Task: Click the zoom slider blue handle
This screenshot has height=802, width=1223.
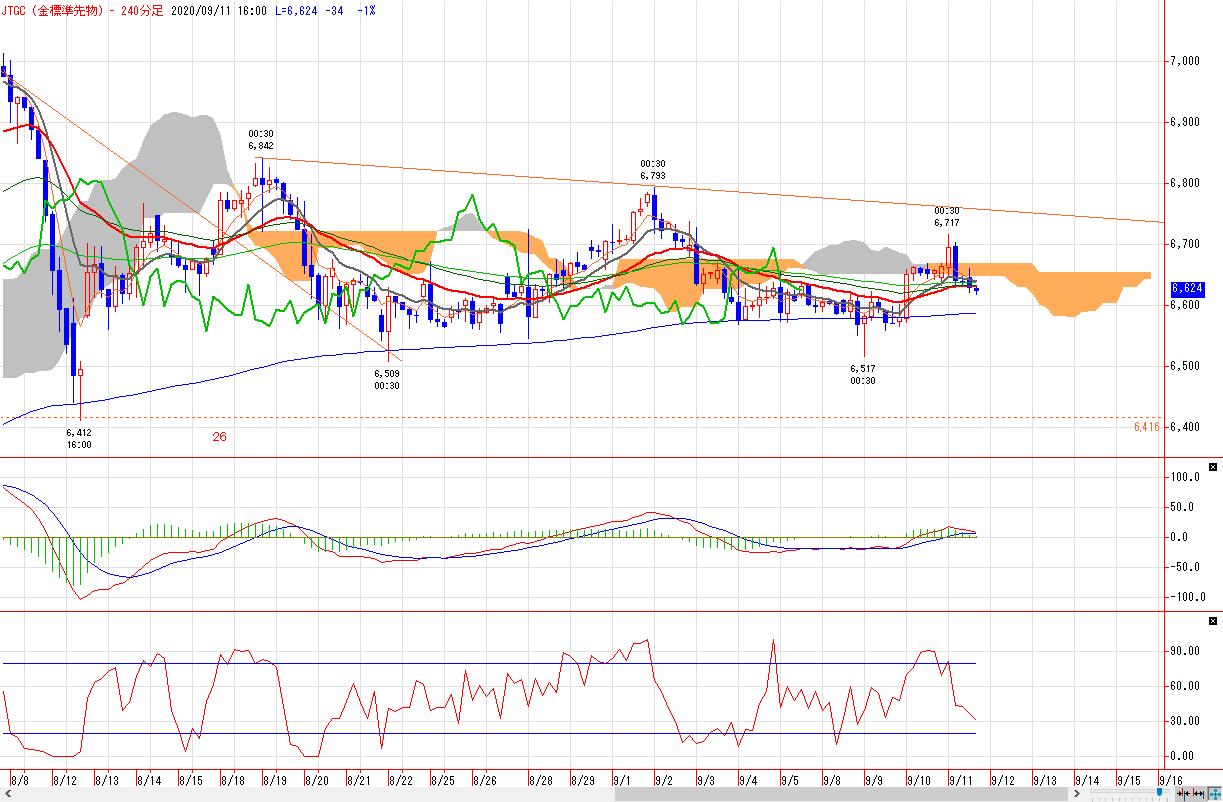Action: pyautogui.click(x=1159, y=793)
